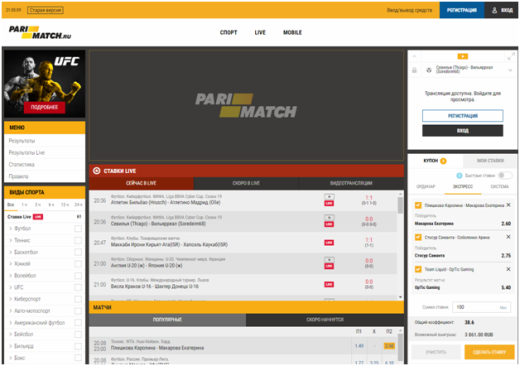Check the Хоккей sport checkbox
Image resolution: width=520 pixels, height=366 pixels.
pyautogui.click(x=78, y=264)
